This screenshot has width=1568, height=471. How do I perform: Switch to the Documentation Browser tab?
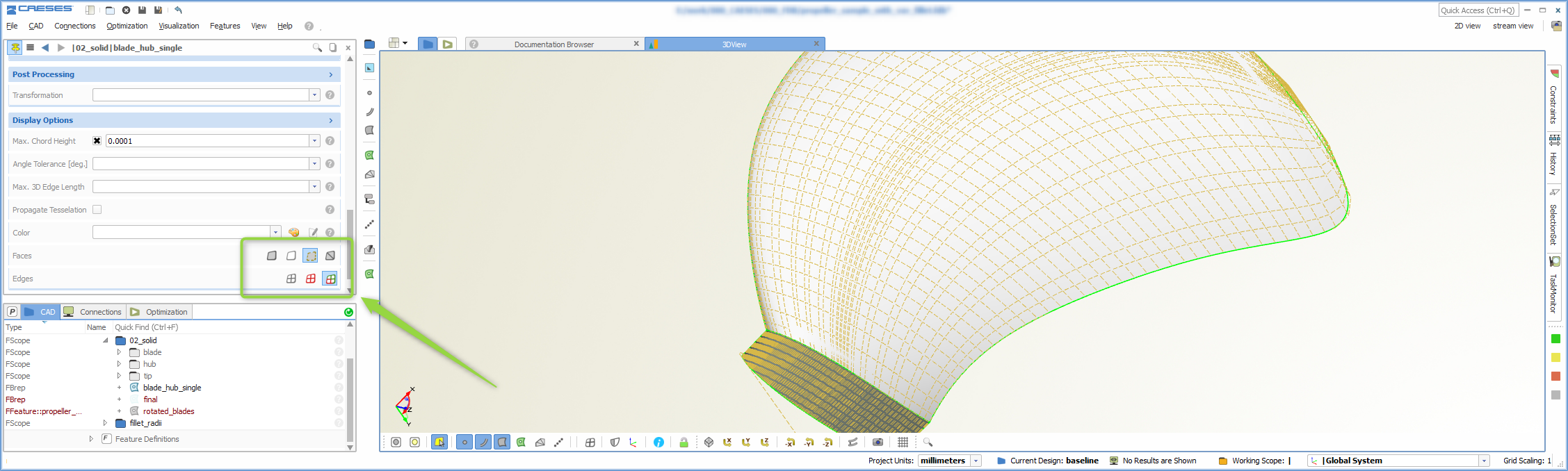point(553,44)
